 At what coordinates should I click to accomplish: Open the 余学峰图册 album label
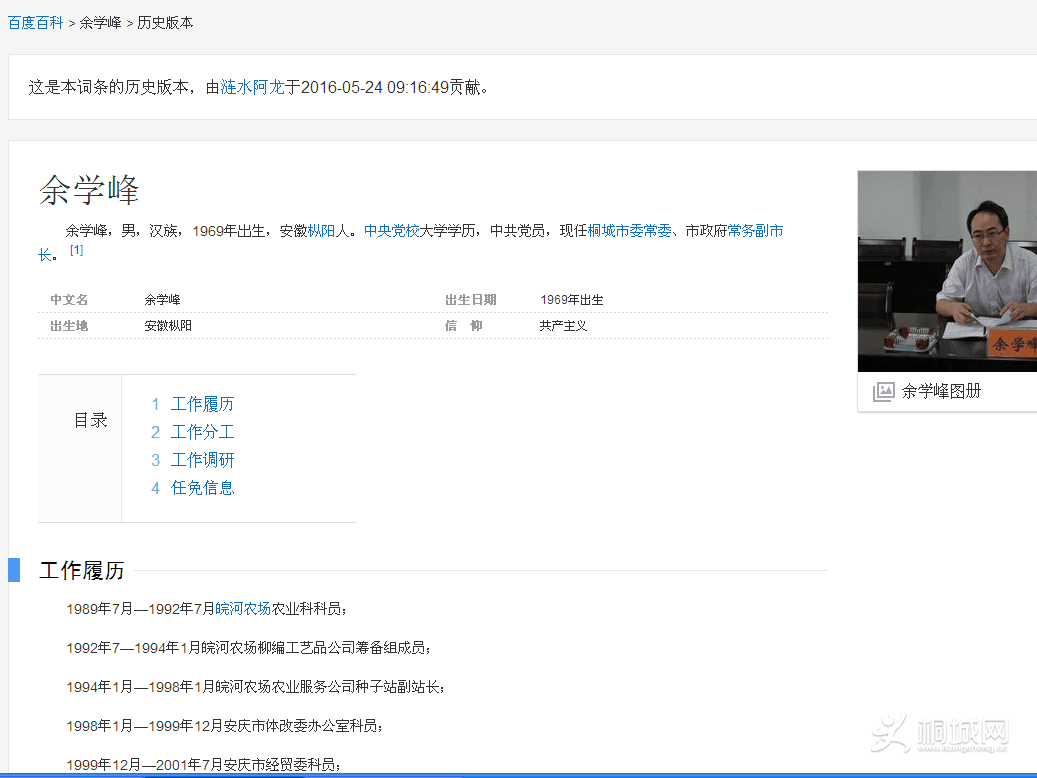point(941,392)
